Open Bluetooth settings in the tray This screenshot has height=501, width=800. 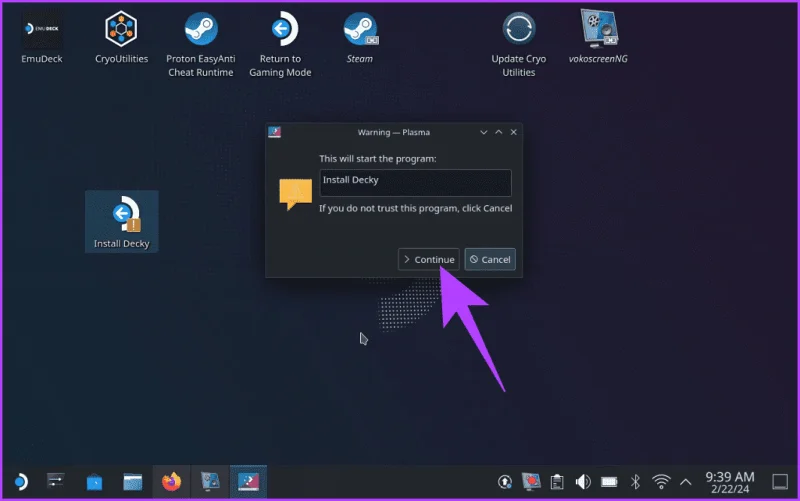(635, 482)
